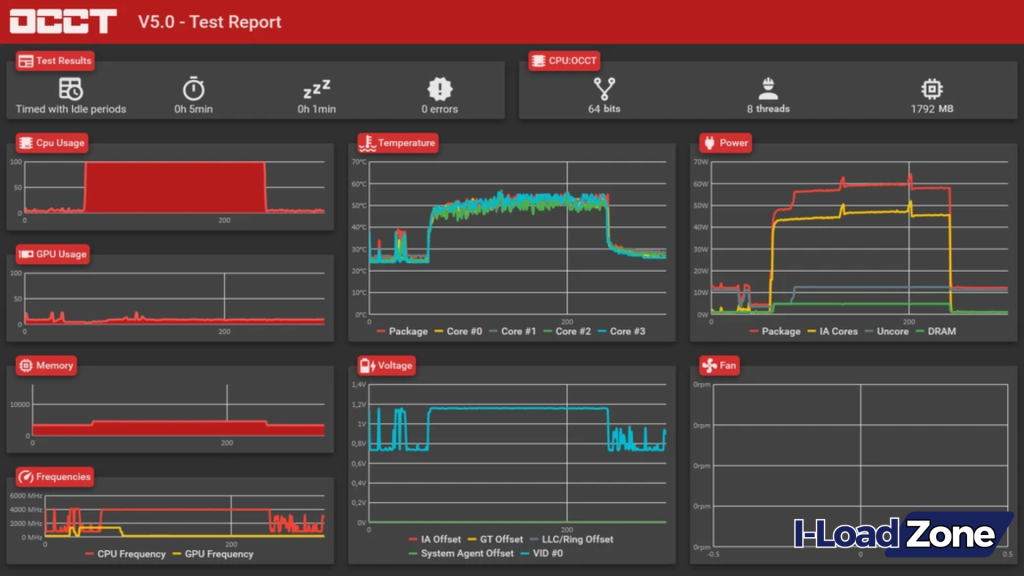This screenshot has height=576, width=1024.
Task: Toggle Uncore in the Power legend
Action: [x=887, y=332]
